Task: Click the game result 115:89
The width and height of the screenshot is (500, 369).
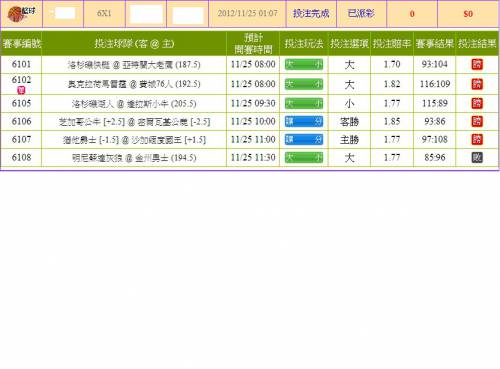Action: 435,103
